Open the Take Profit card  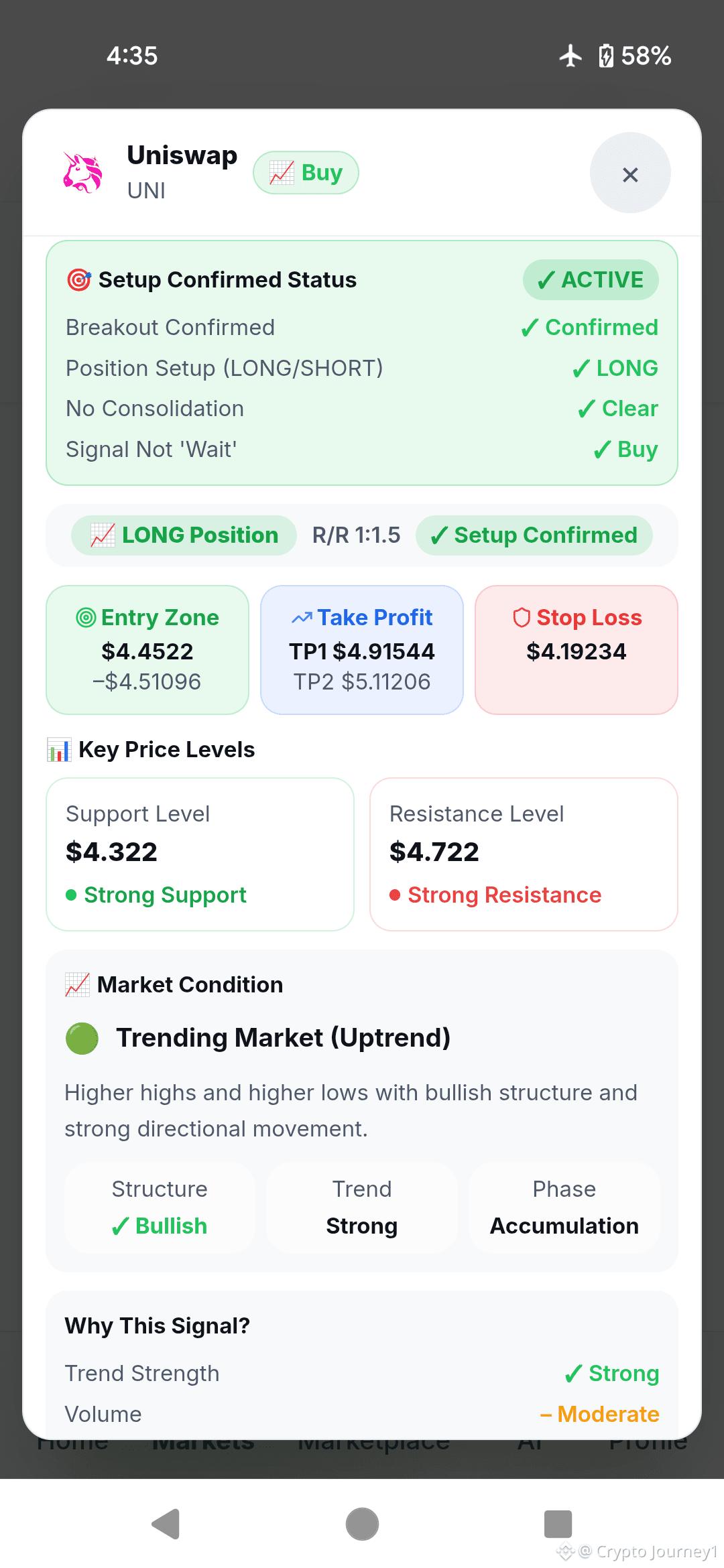362,650
